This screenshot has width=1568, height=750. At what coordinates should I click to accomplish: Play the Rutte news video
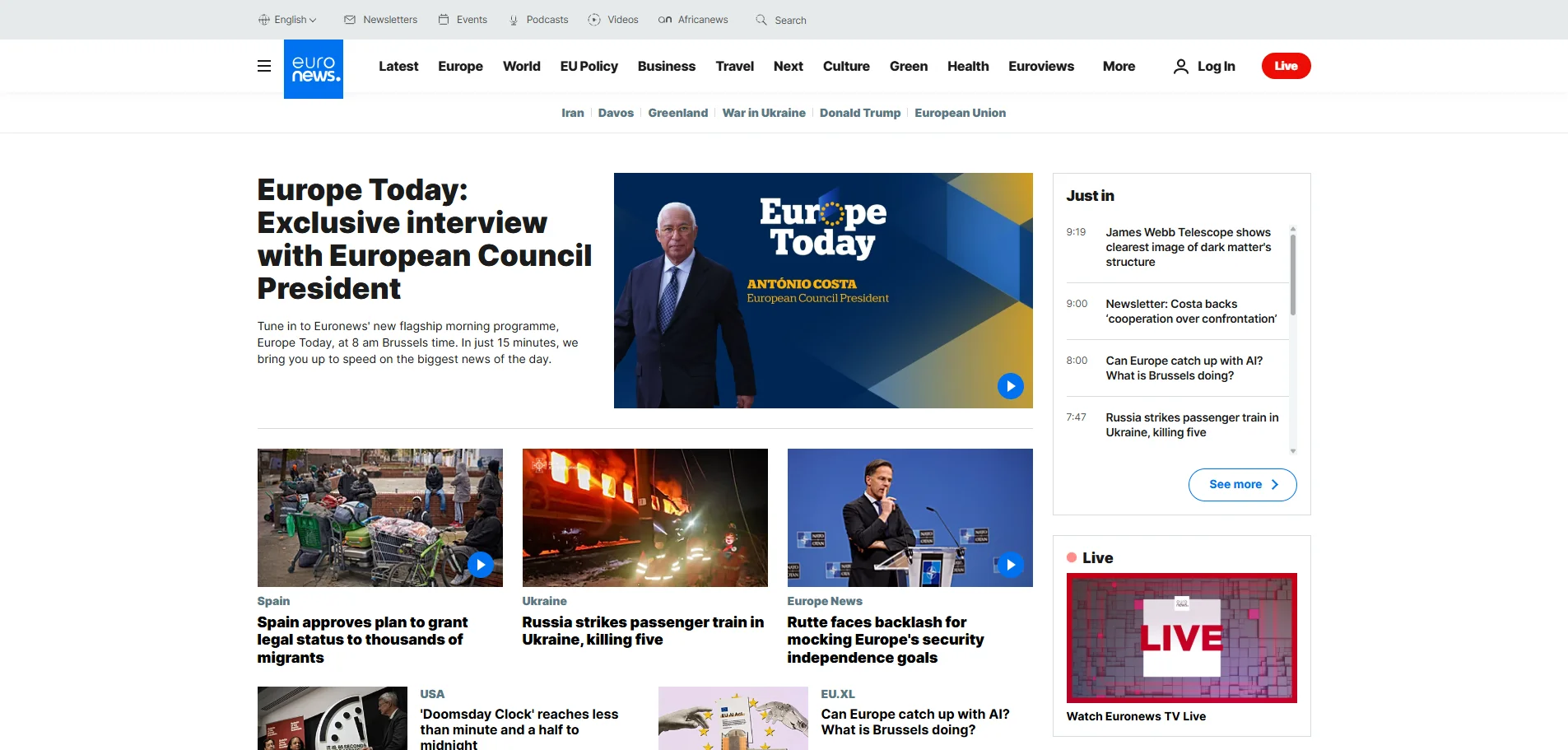coord(1010,564)
